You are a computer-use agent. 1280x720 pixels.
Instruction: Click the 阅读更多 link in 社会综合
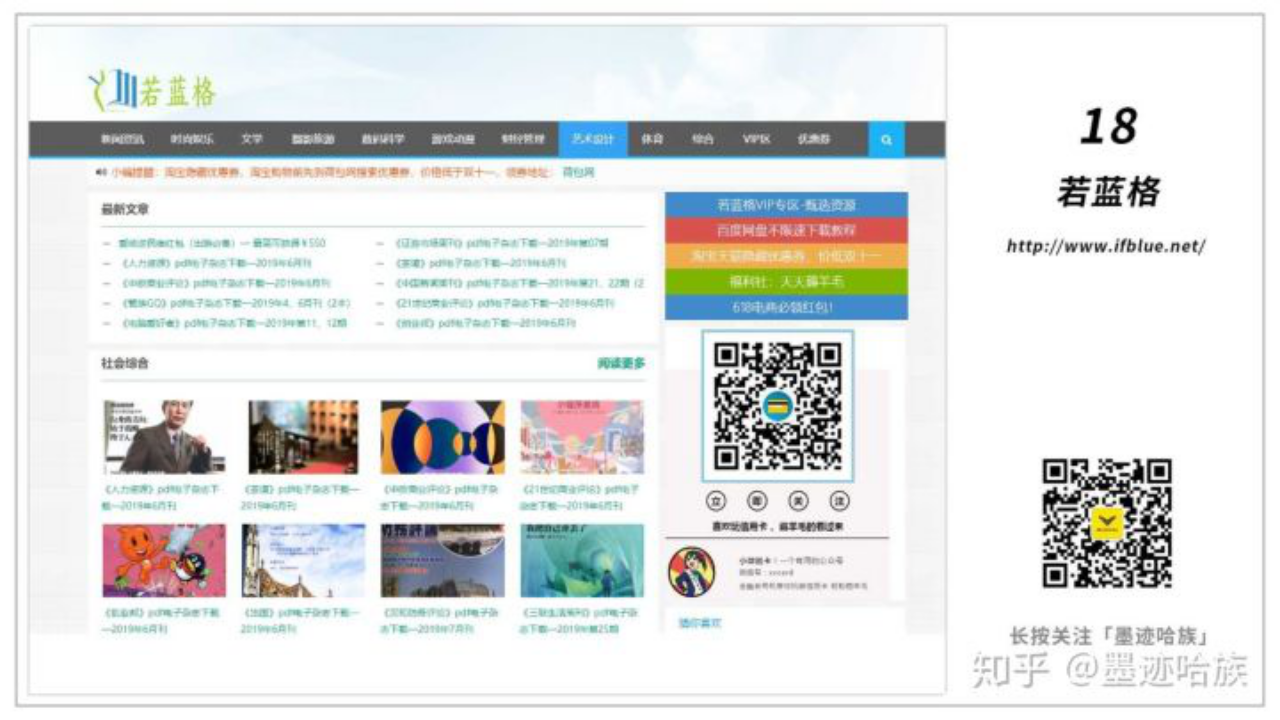click(x=621, y=363)
